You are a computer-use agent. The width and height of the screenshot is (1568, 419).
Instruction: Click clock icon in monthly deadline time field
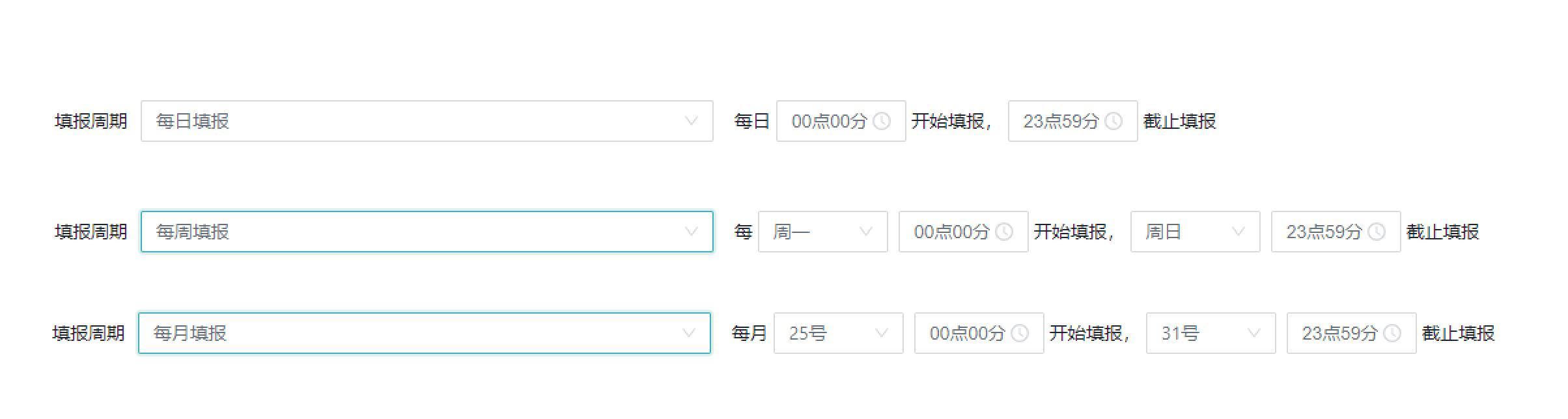[1392, 333]
